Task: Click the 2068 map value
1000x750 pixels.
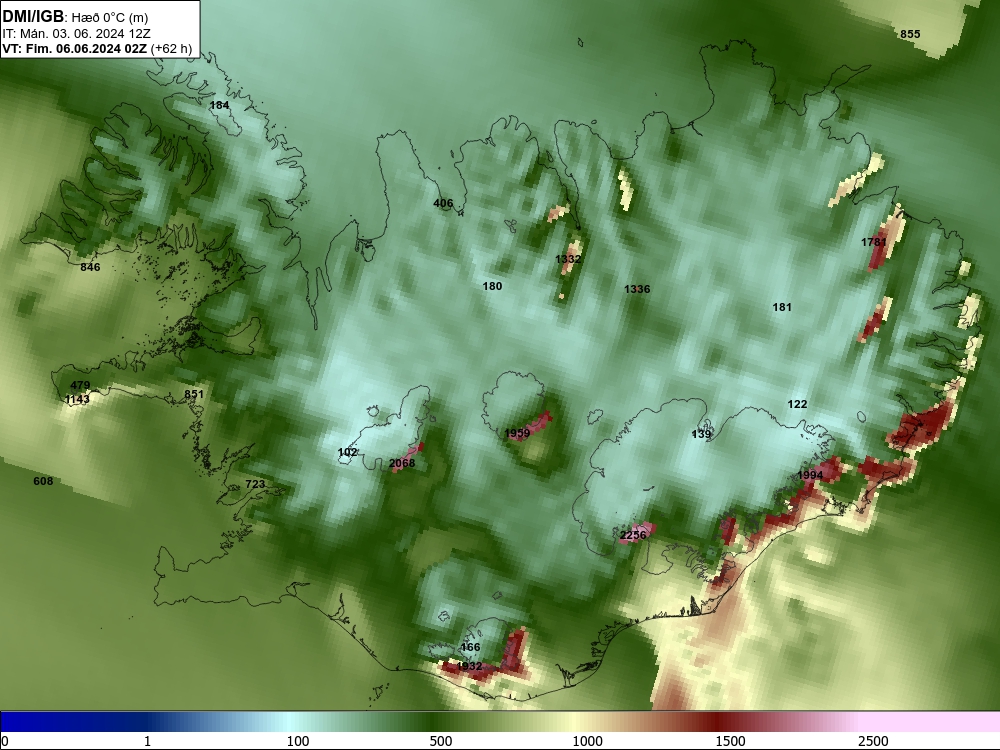Action: point(402,463)
